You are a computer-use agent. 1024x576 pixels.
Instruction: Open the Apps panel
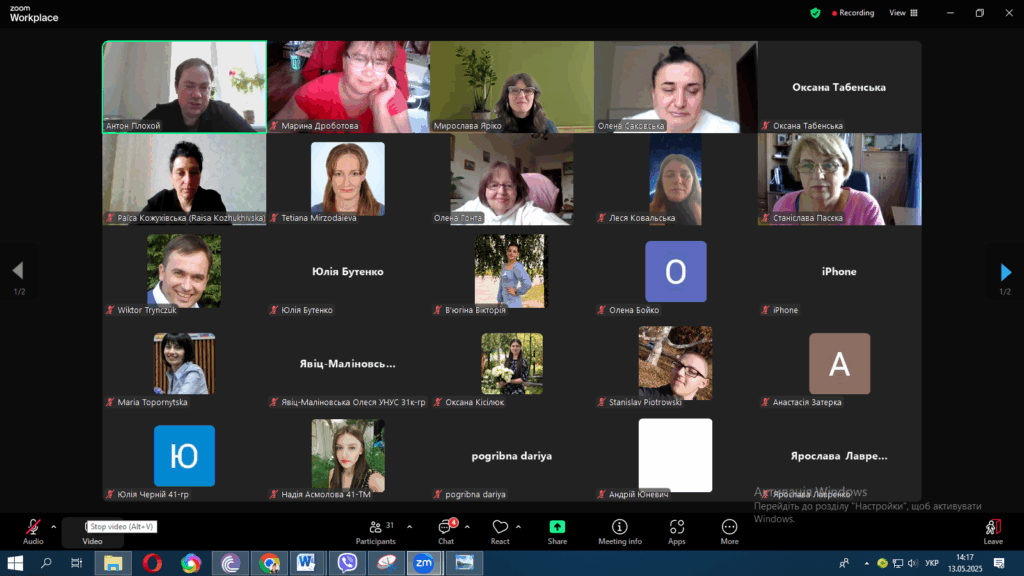[677, 528]
